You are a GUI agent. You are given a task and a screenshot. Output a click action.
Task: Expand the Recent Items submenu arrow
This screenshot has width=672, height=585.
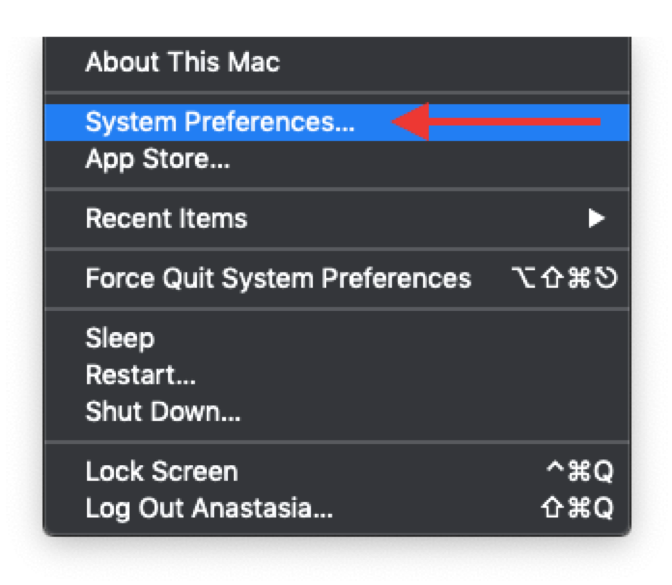coord(596,218)
